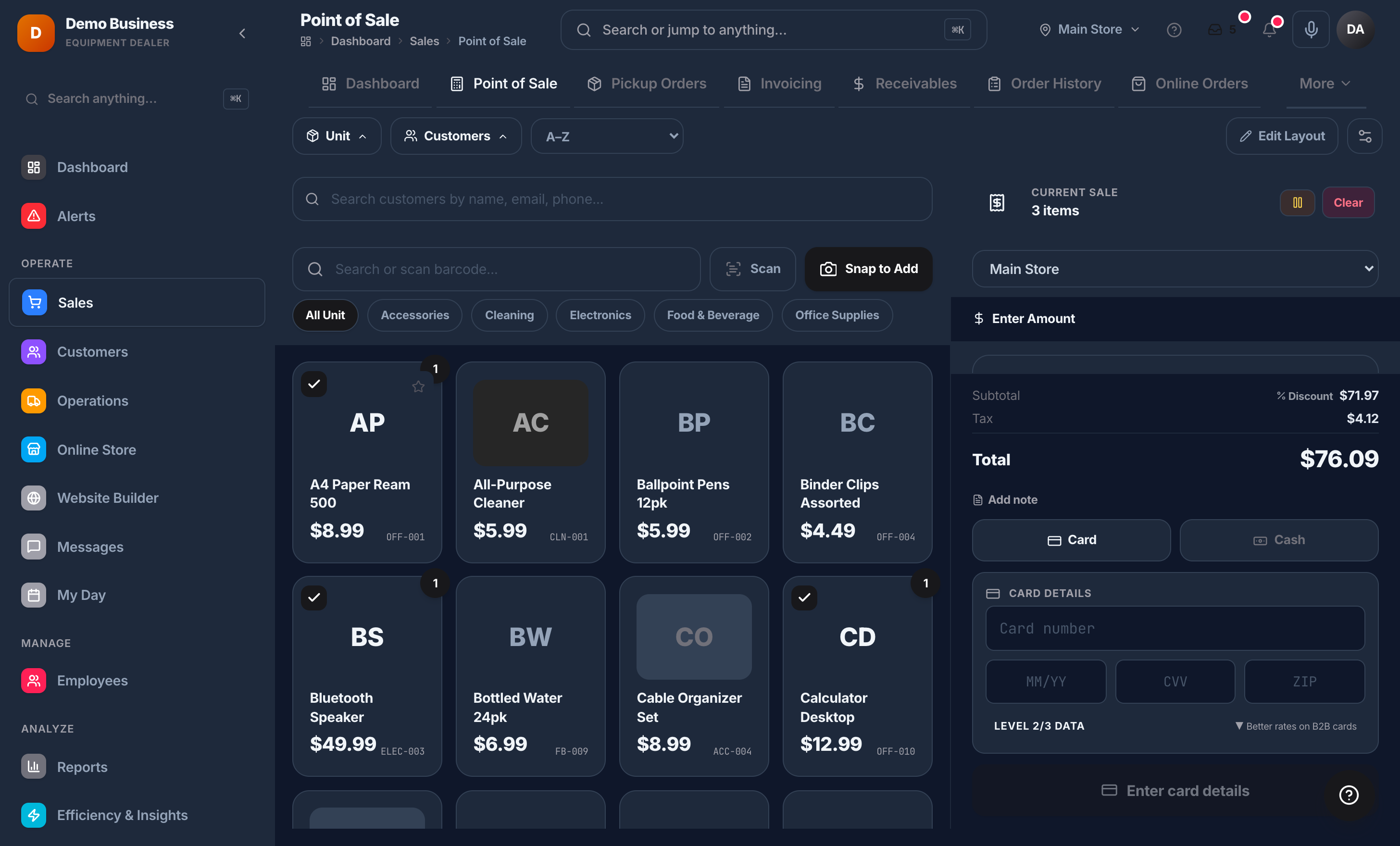Switch to the Pickup Orders tab

[x=647, y=84]
